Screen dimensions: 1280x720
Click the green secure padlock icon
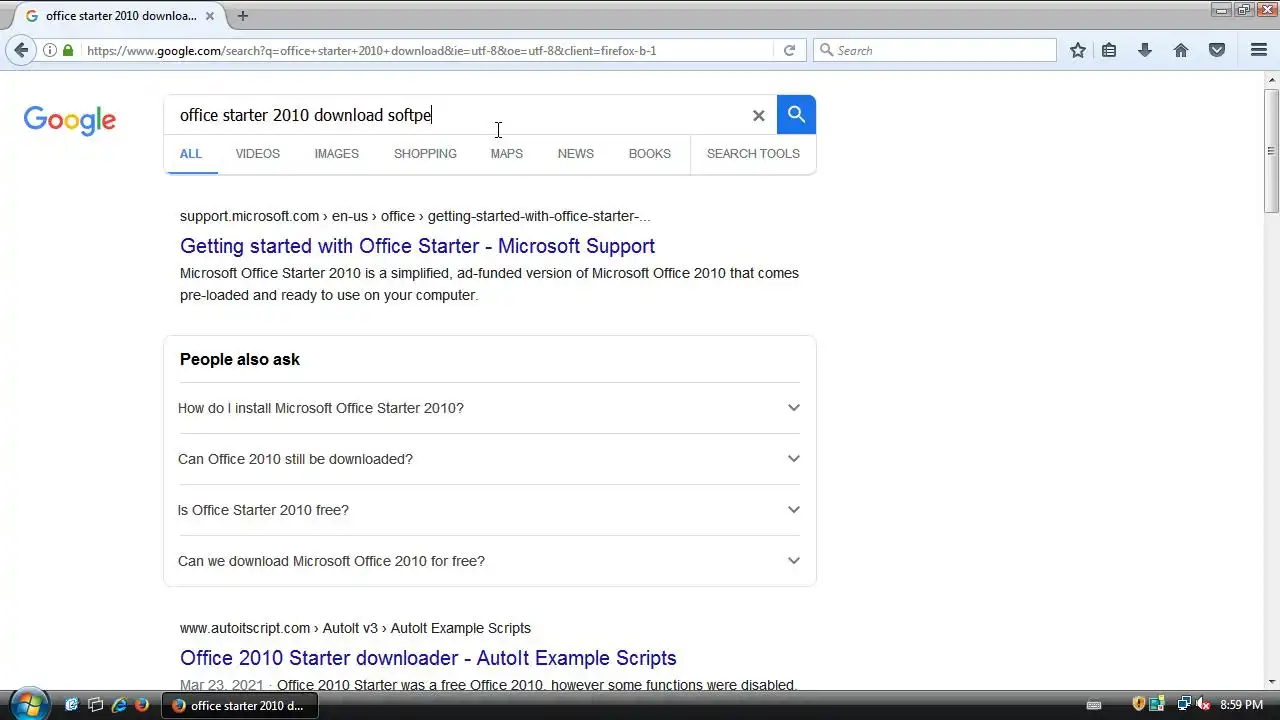point(68,50)
